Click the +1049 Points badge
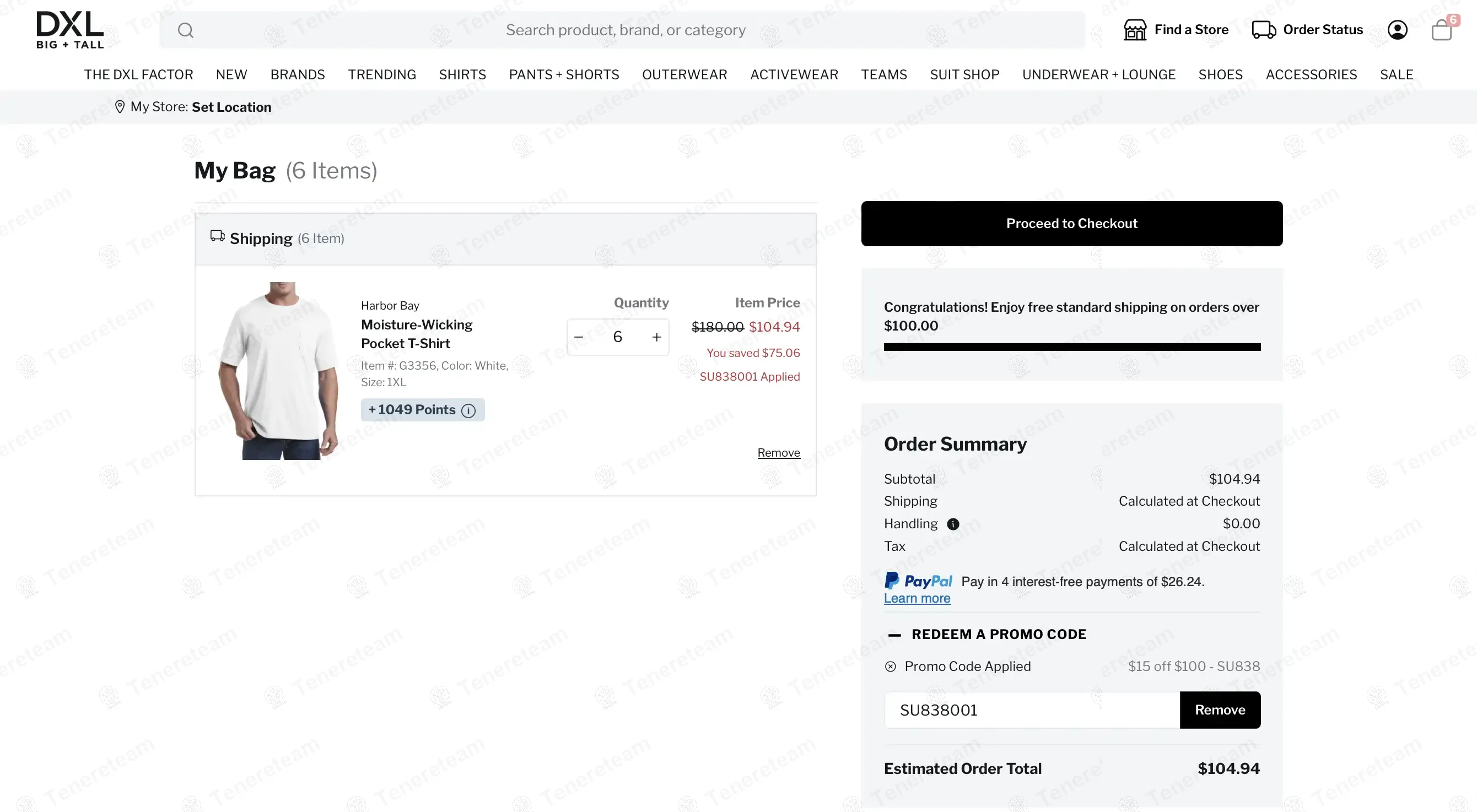The image size is (1477, 812). [x=423, y=410]
